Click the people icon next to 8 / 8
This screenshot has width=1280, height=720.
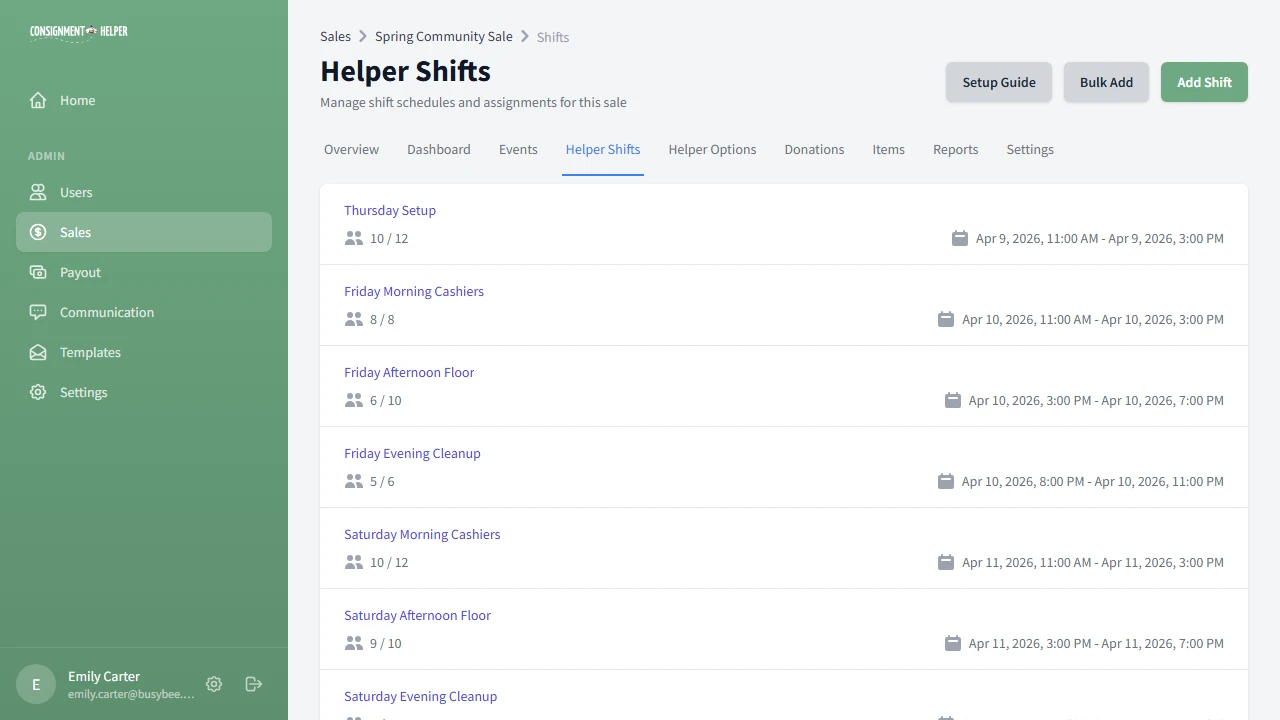coord(353,319)
